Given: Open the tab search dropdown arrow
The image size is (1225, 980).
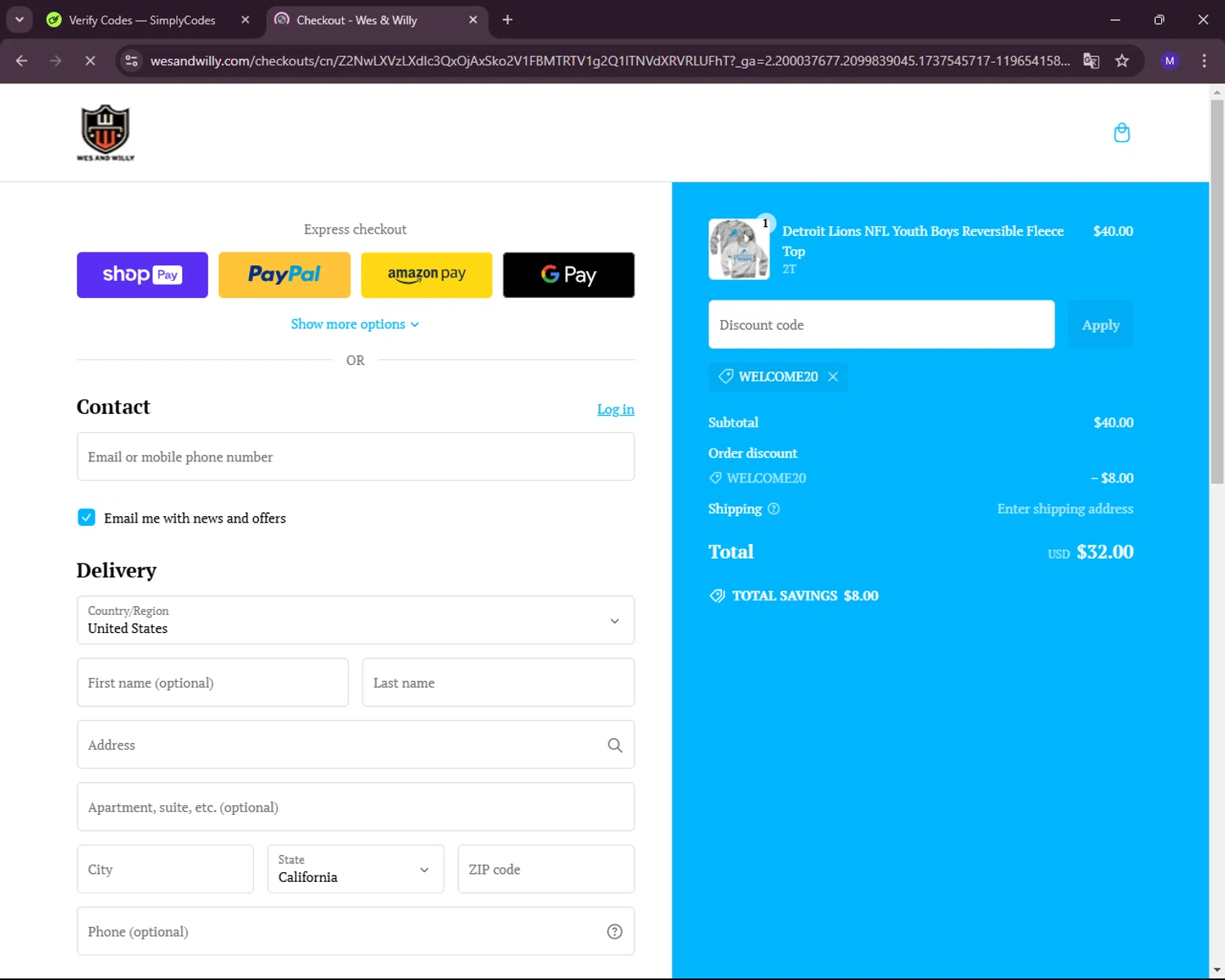Looking at the screenshot, I should (x=19, y=20).
